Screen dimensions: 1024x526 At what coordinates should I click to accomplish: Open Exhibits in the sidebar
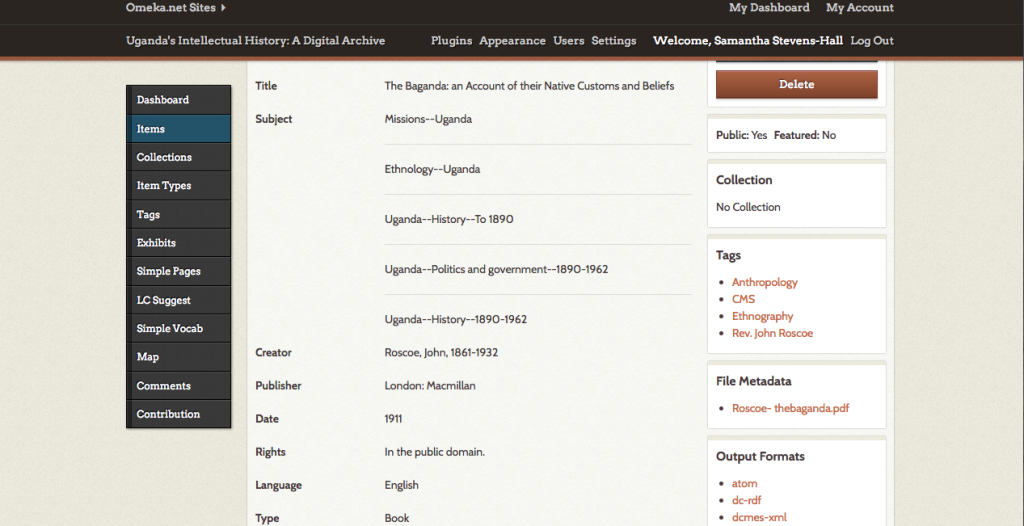156,243
